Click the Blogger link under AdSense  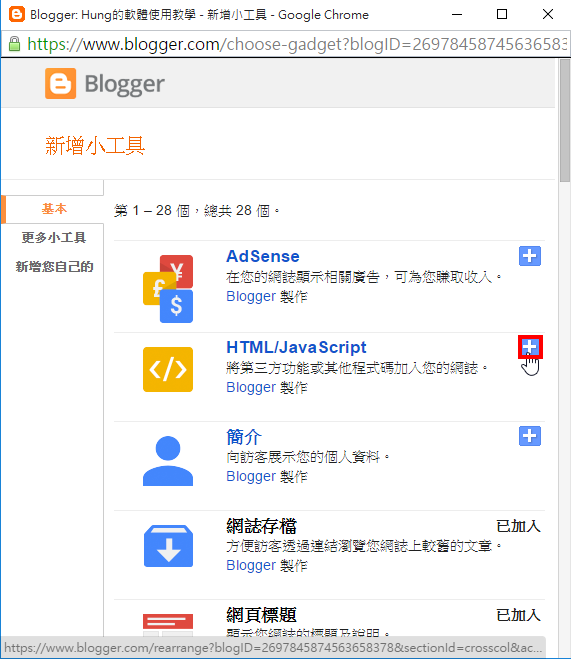click(251, 296)
